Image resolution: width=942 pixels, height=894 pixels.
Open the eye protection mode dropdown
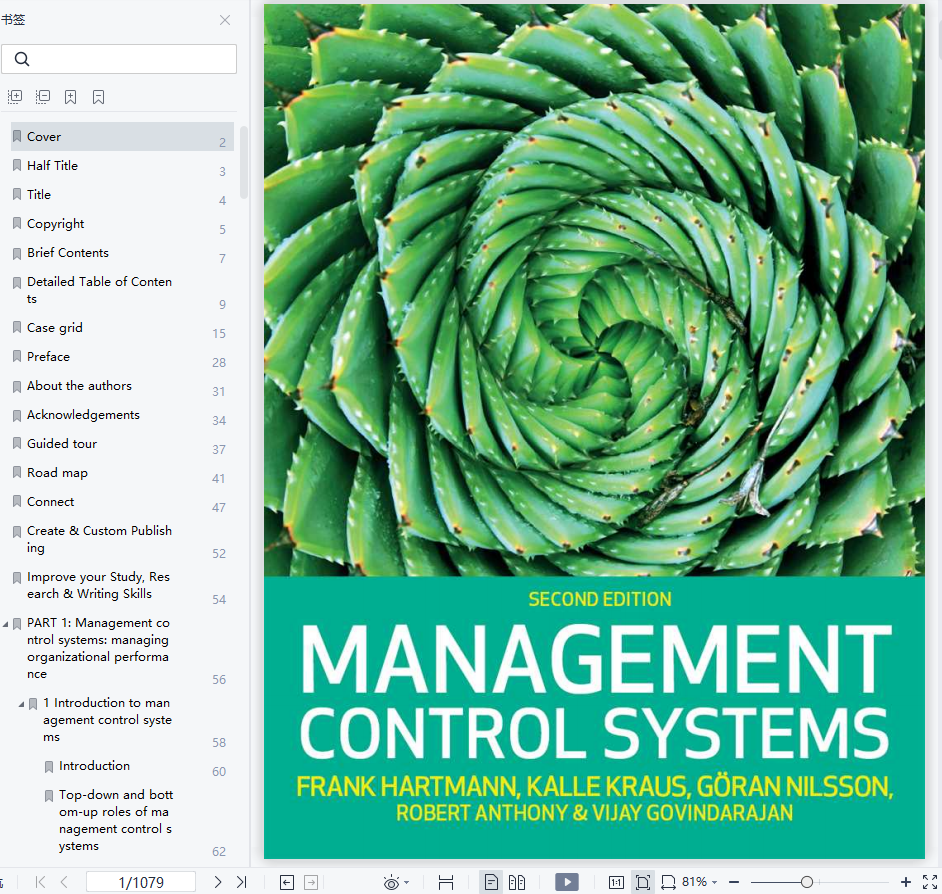(x=407, y=883)
